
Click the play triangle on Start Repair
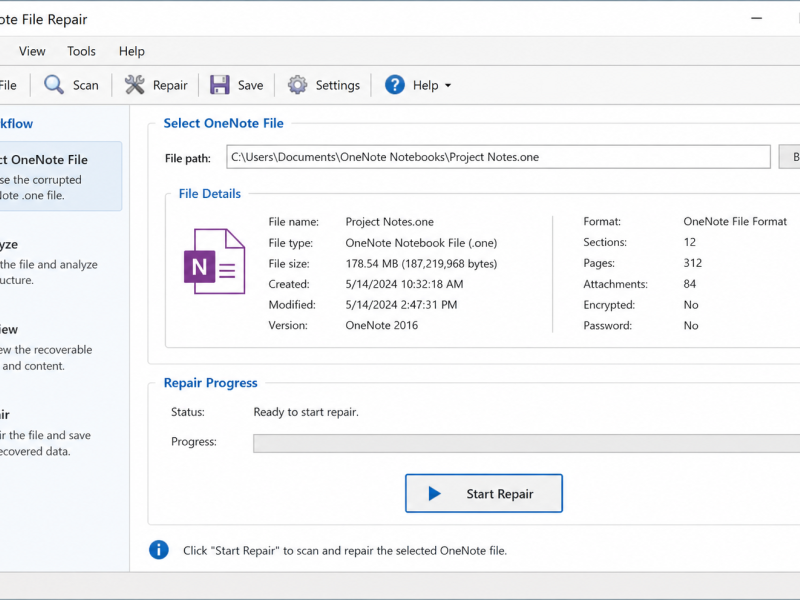coord(434,493)
